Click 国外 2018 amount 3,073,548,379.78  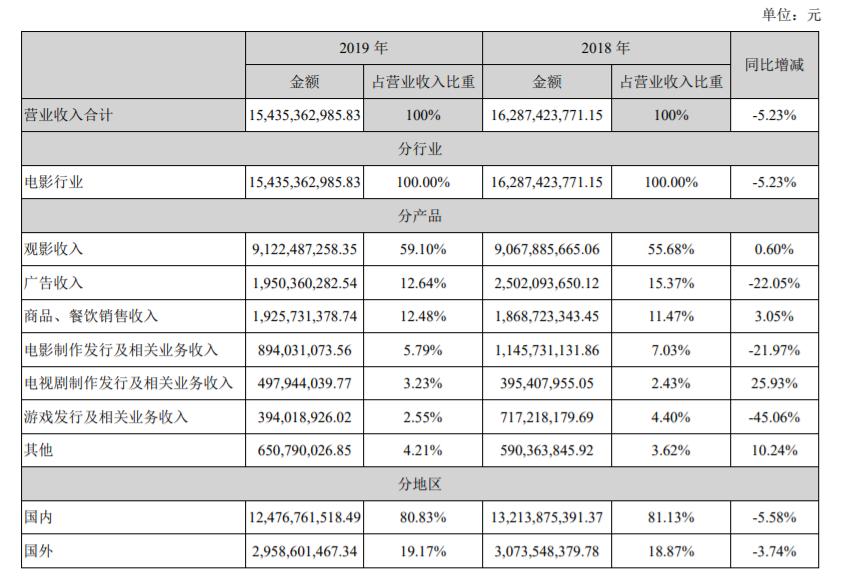(x=547, y=551)
